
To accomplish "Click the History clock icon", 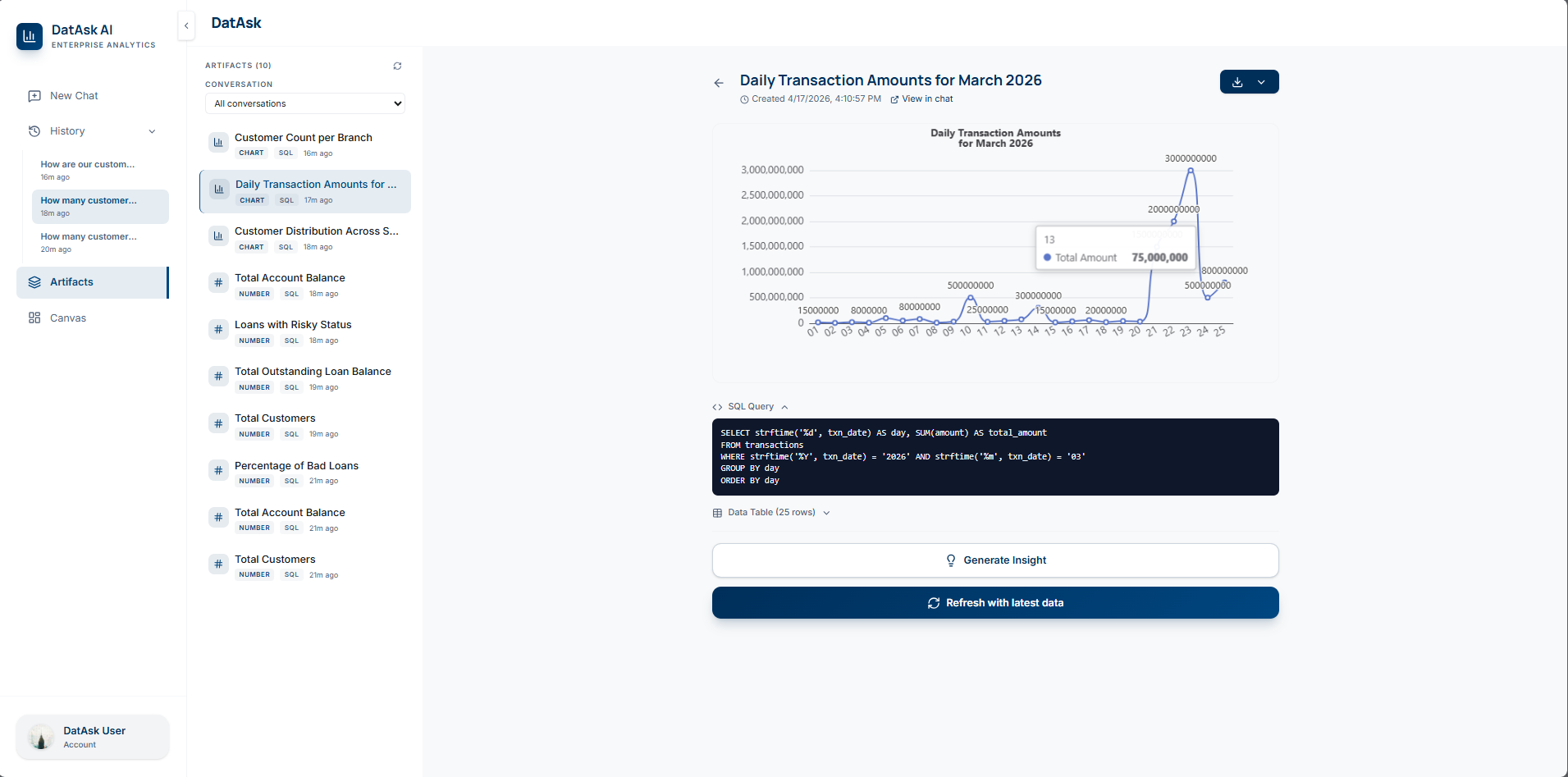I will tap(34, 131).
